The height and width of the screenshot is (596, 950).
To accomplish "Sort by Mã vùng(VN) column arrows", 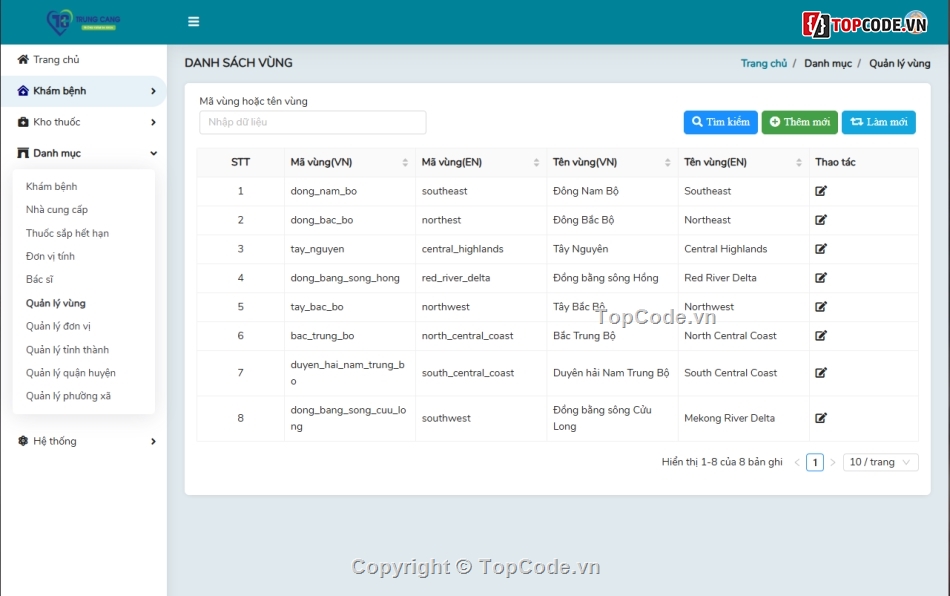I will click(x=405, y=162).
